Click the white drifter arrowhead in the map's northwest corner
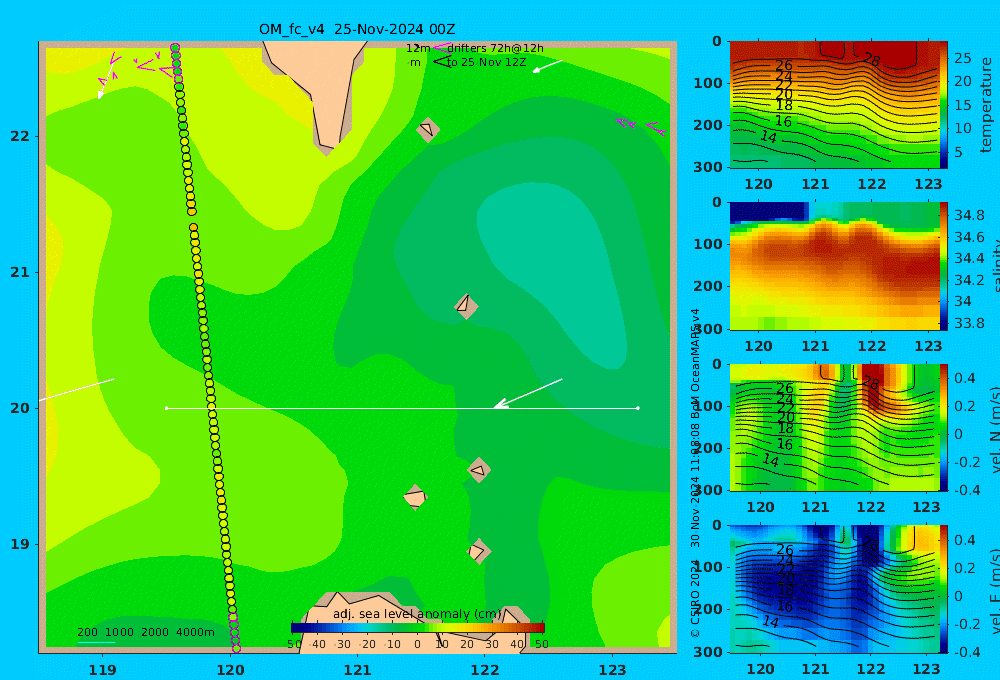Viewport: 1000px width, 680px height. (x=100, y=96)
